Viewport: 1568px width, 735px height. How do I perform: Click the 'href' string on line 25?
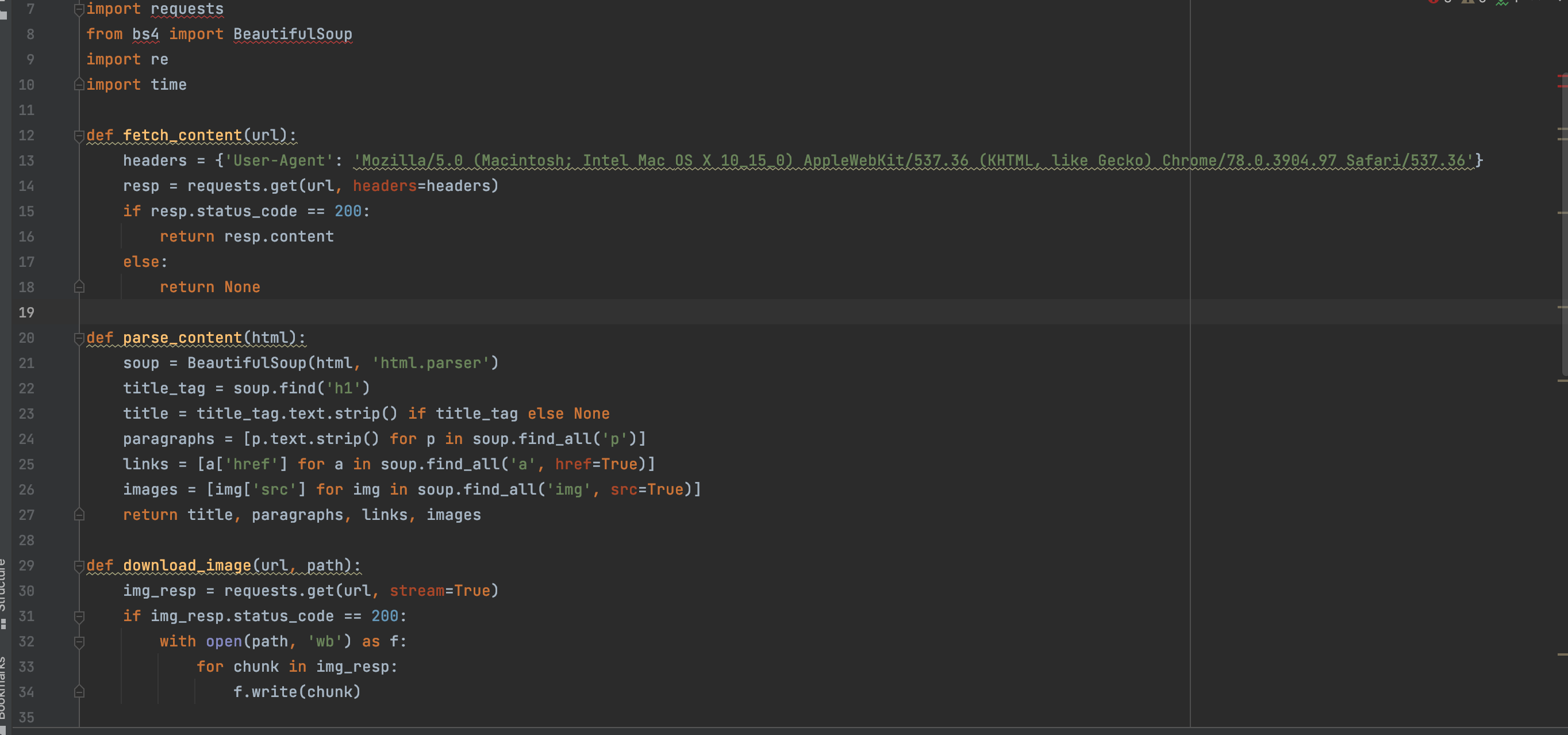click(x=251, y=464)
